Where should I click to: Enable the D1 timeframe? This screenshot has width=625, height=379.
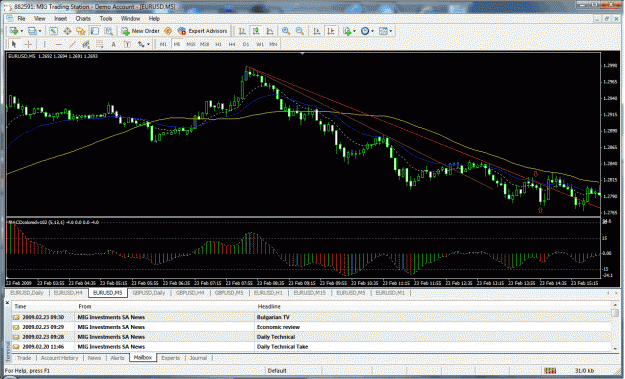246,44
